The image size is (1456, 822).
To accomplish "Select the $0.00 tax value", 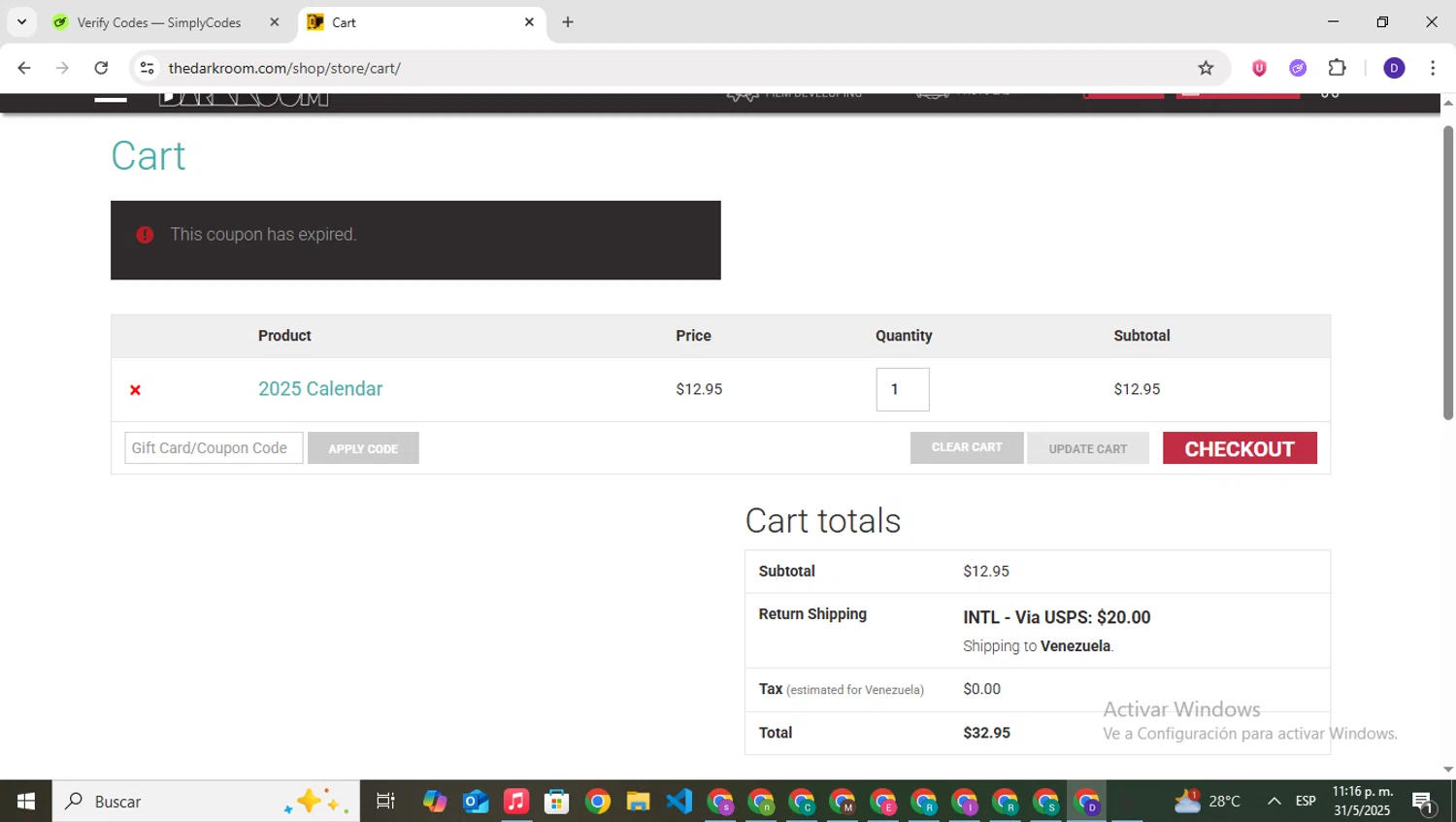I will click(981, 689).
